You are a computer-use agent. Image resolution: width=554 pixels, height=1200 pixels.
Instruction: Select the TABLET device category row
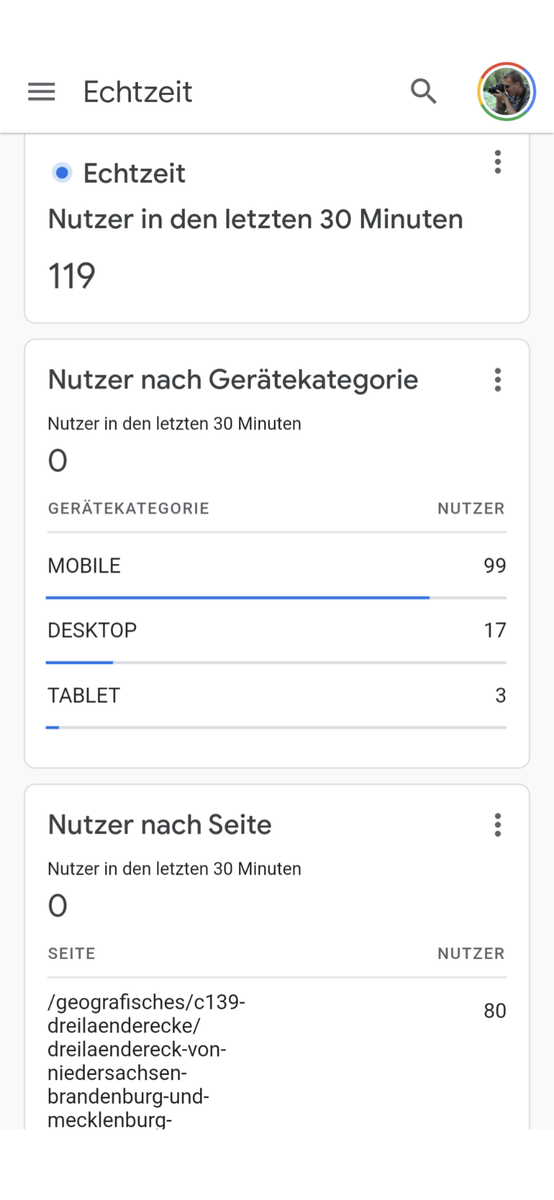tap(277, 696)
